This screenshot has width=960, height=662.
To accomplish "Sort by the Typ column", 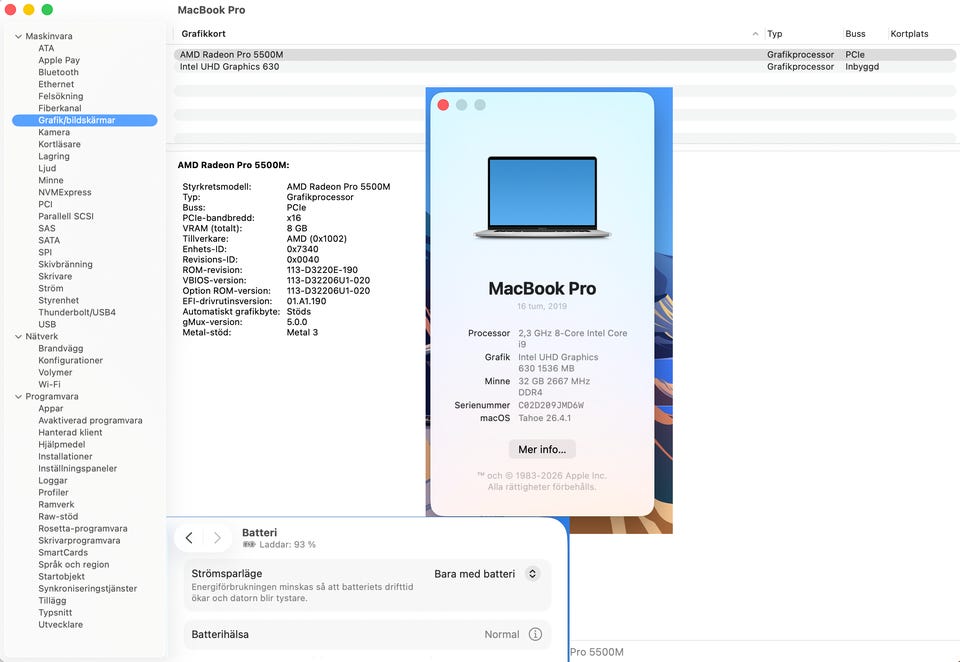I will point(774,34).
